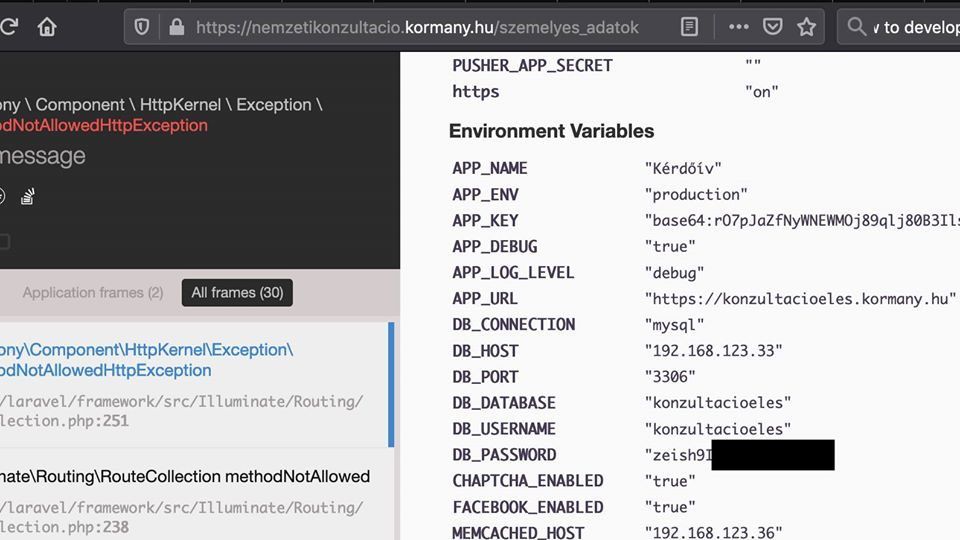The image size is (960, 540).
Task: Click the APP_URL konzultacioeles.kormany.hu value
Action: 800,299
